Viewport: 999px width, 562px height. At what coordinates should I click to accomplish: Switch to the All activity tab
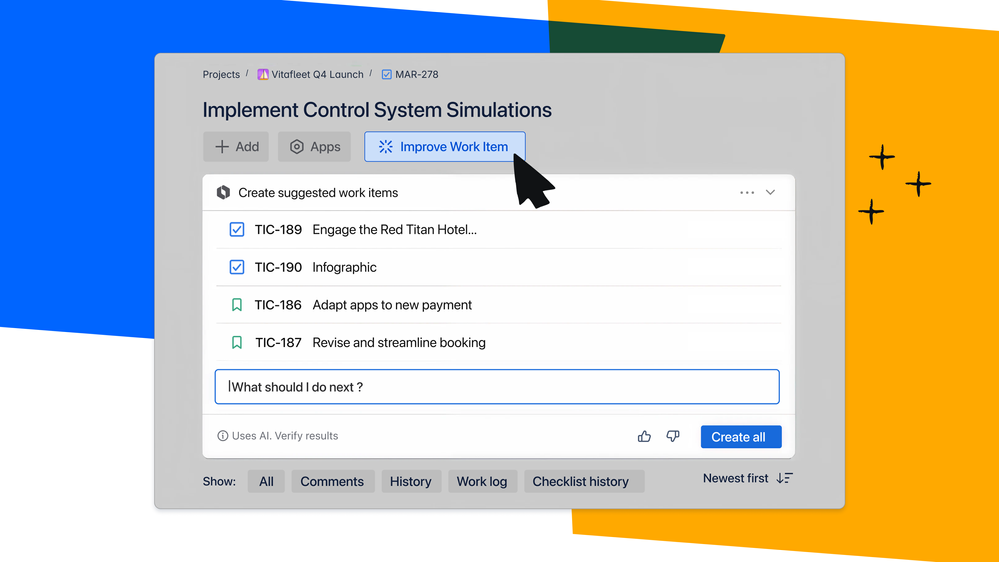pos(266,482)
